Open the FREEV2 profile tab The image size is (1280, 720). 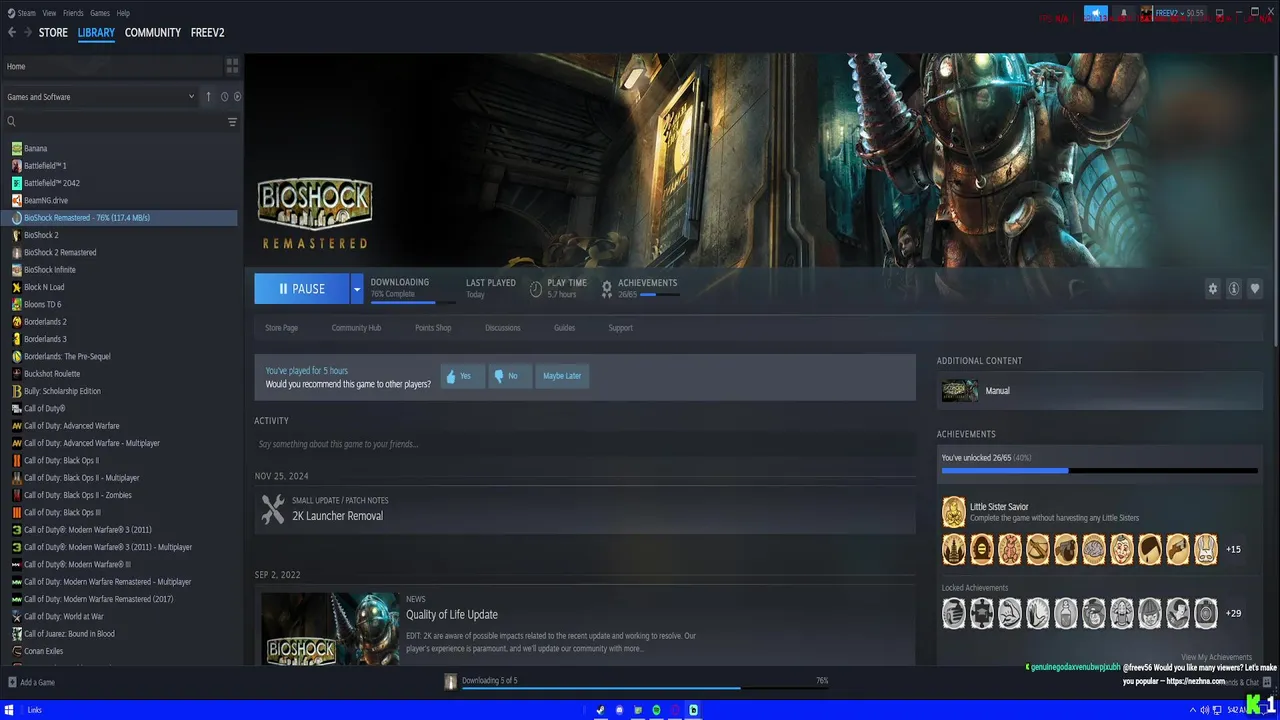(207, 33)
